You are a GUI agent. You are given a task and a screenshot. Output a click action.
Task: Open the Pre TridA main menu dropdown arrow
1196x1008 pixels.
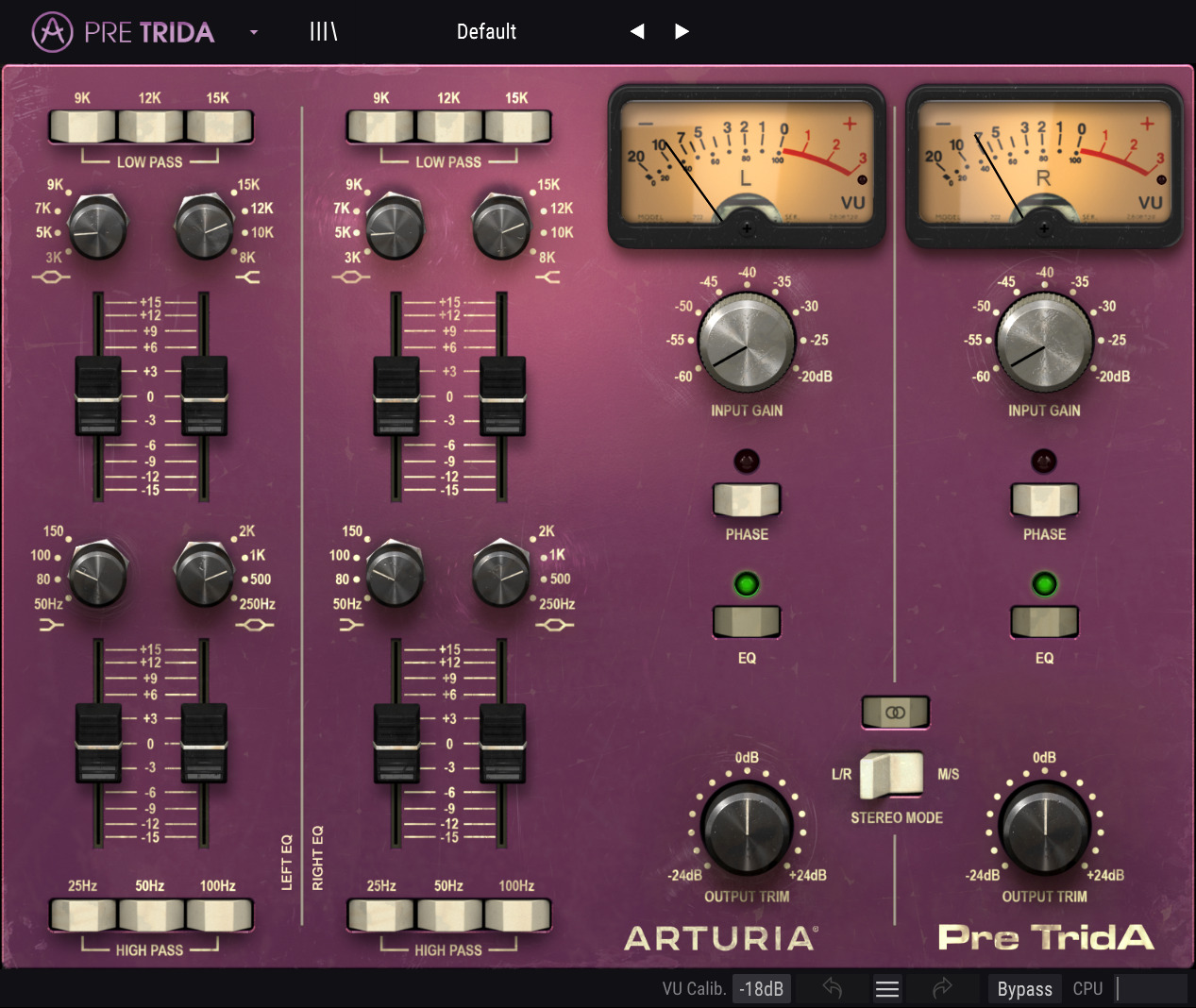tap(253, 32)
